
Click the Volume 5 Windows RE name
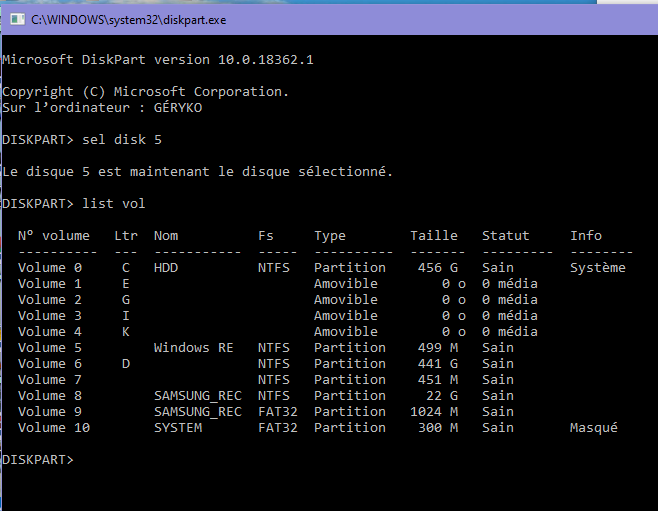(x=193, y=348)
